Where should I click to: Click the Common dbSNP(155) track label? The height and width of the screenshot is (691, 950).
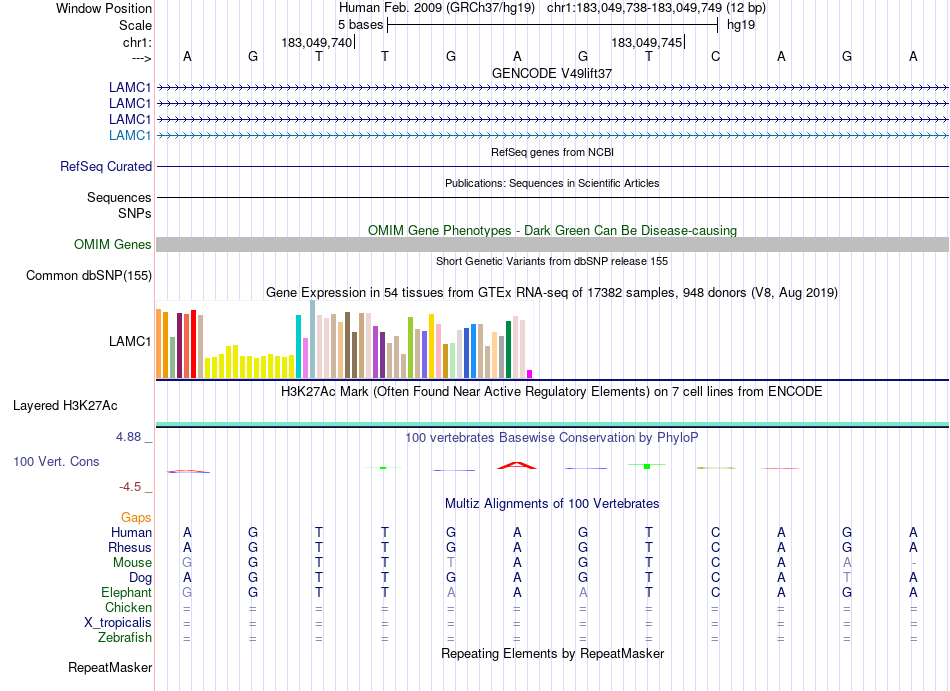[x=88, y=276]
